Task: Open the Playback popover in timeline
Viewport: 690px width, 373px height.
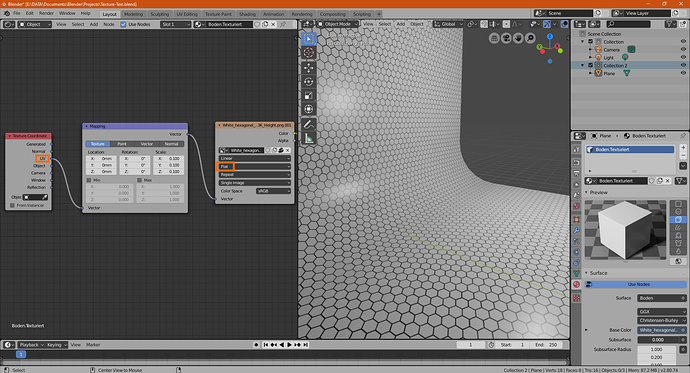Action: tap(31, 344)
